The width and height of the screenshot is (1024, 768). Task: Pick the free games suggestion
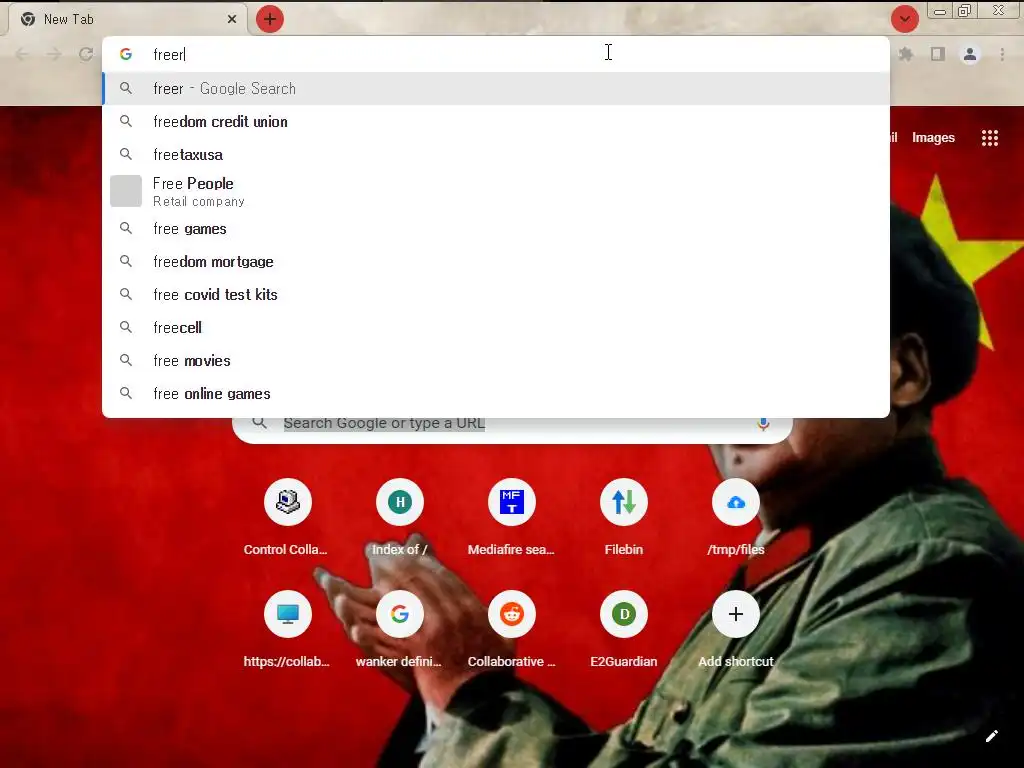[x=496, y=229]
